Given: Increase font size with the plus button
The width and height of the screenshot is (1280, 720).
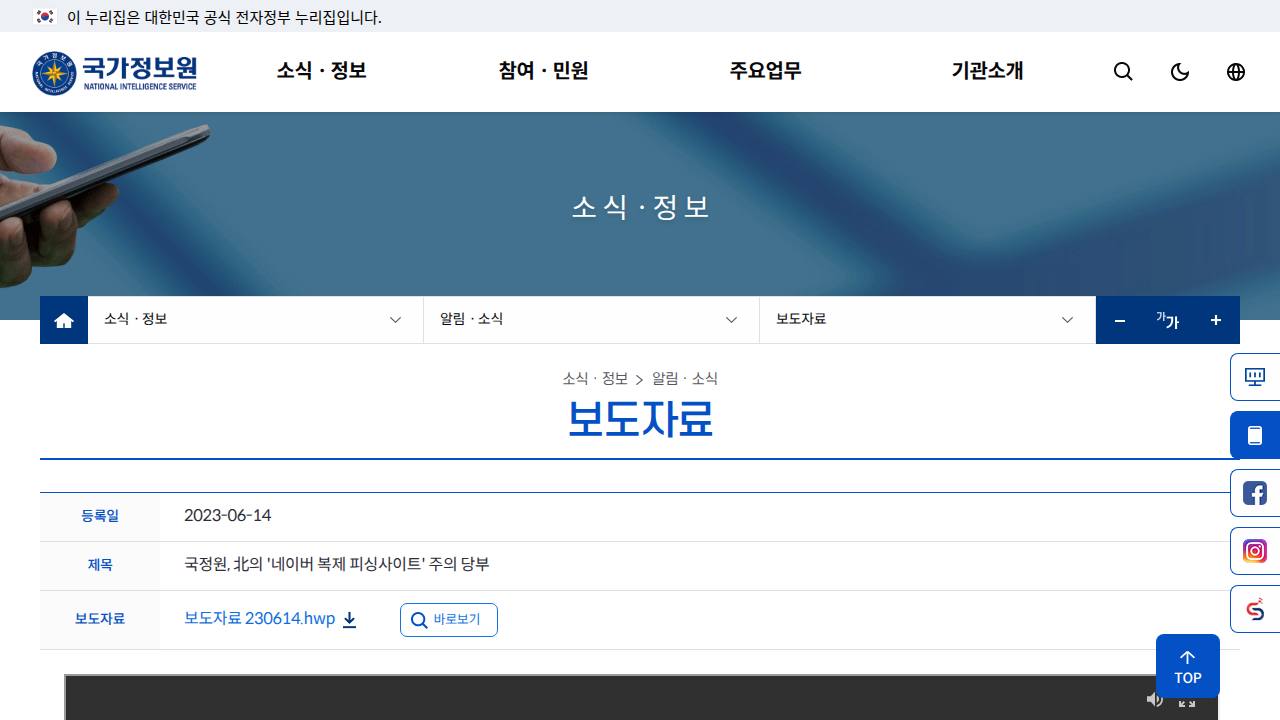Looking at the screenshot, I should point(1216,320).
